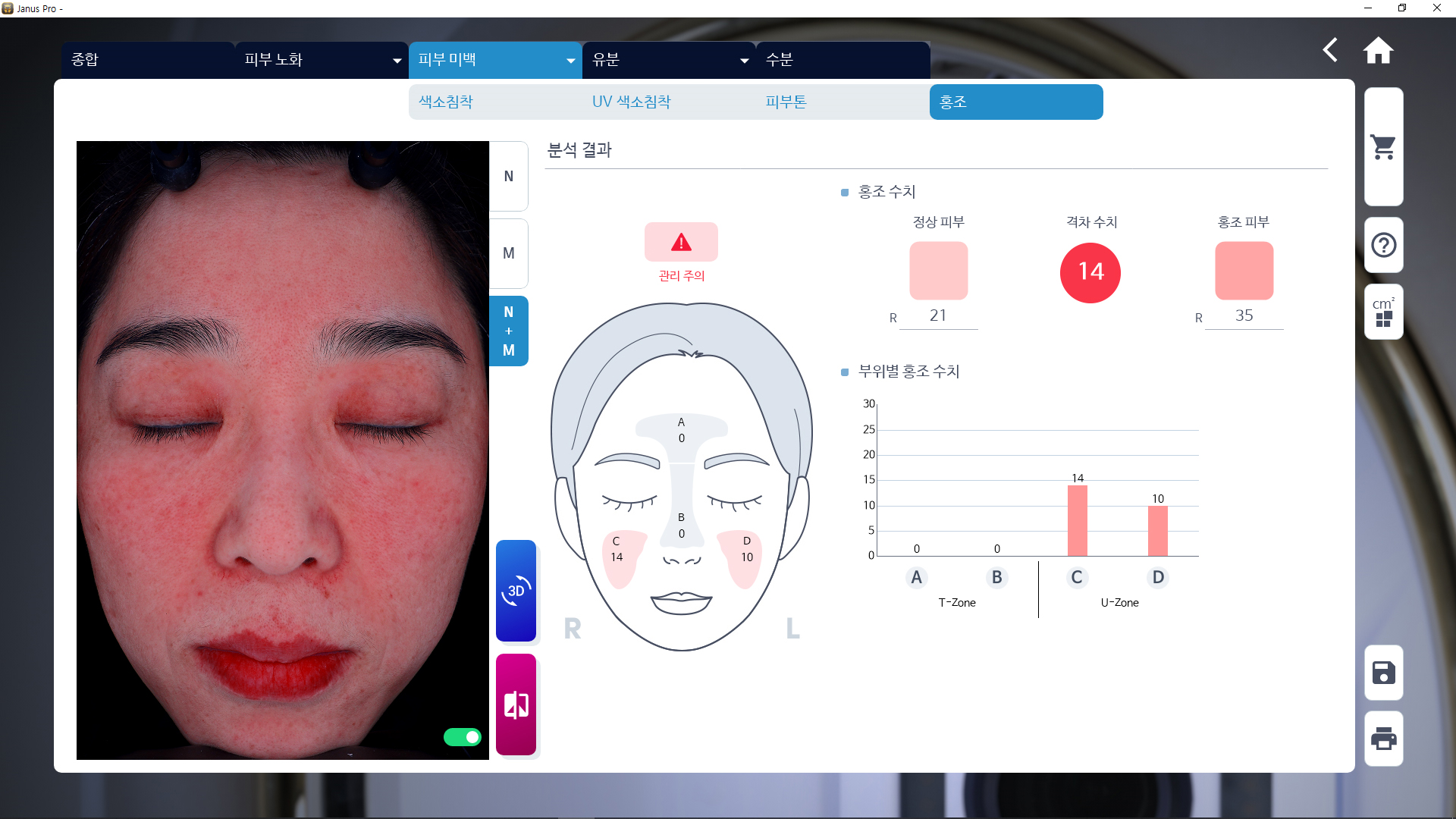
Task: Print the analysis report
Action: click(1383, 739)
